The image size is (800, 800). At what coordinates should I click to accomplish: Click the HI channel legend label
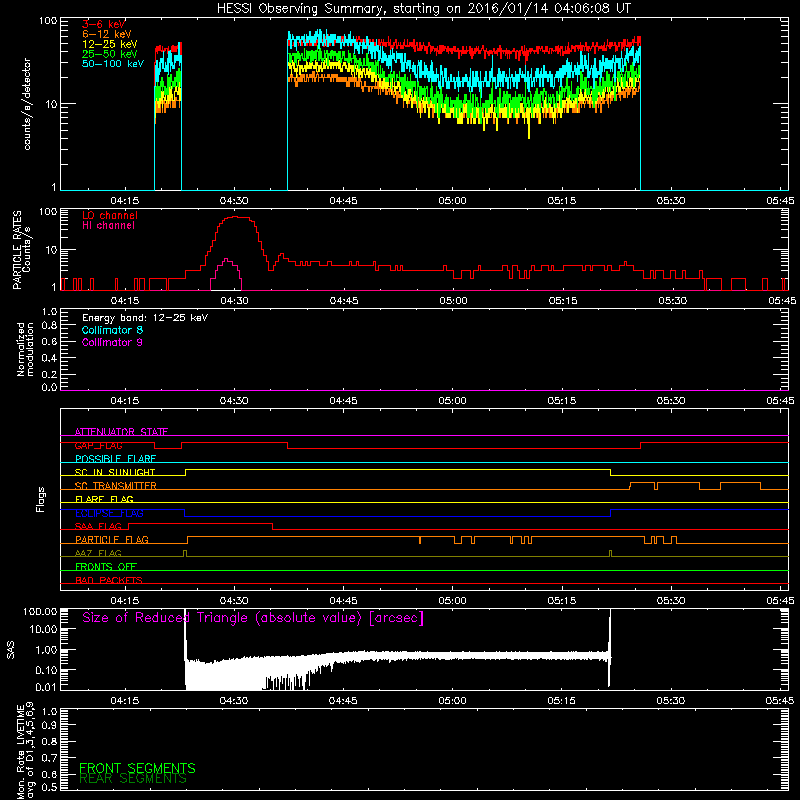pyautogui.click(x=108, y=226)
